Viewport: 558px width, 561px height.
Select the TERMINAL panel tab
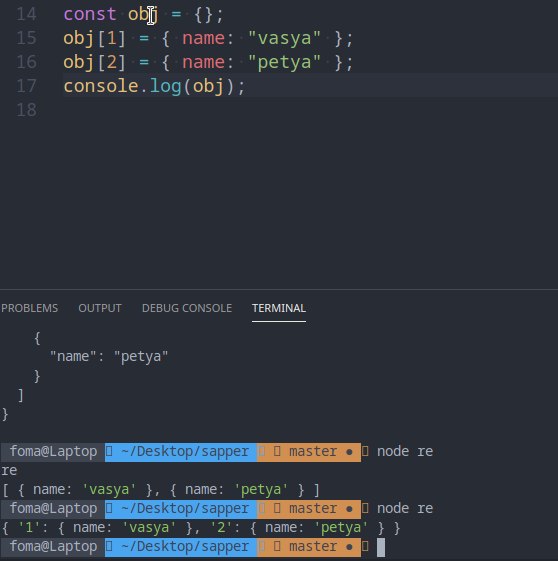[x=279, y=308]
